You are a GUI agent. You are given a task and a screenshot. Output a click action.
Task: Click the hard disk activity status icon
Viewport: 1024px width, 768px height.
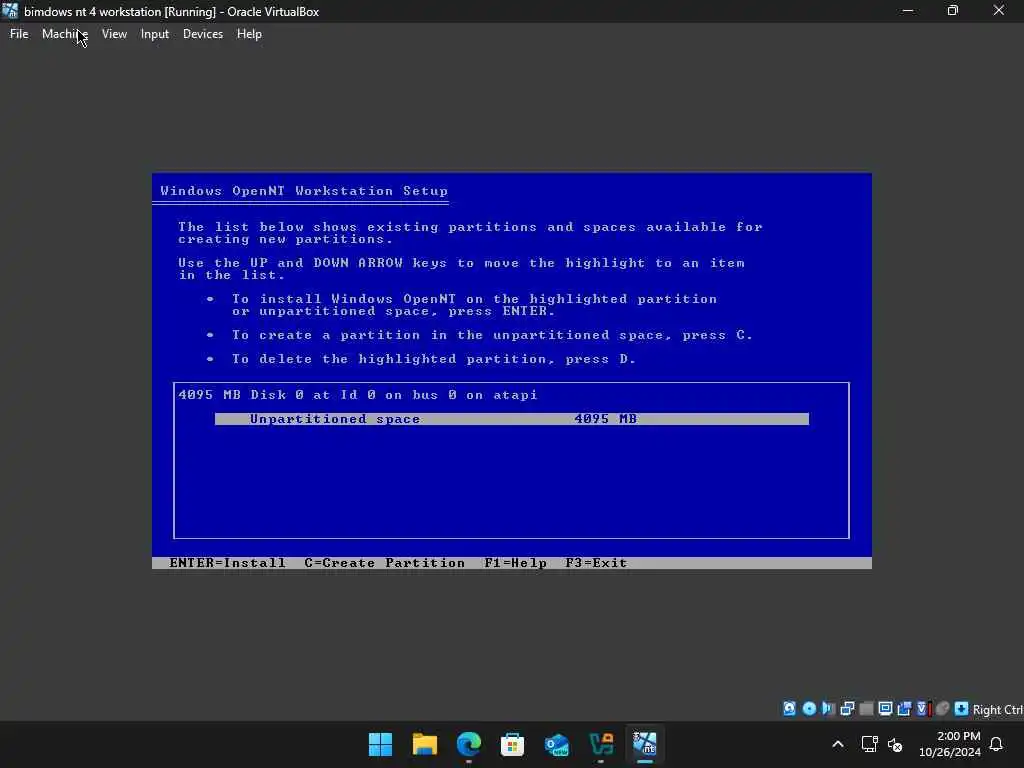point(790,709)
